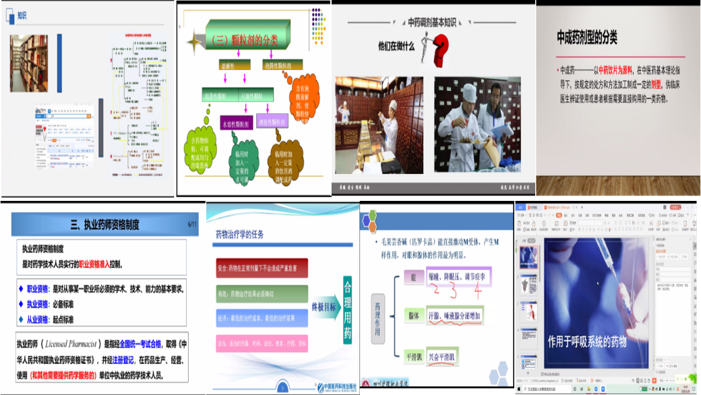This screenshot has width=701, height=395.
Task: Click the Paste icon in WPS ribbon
Action: [519, 223]
